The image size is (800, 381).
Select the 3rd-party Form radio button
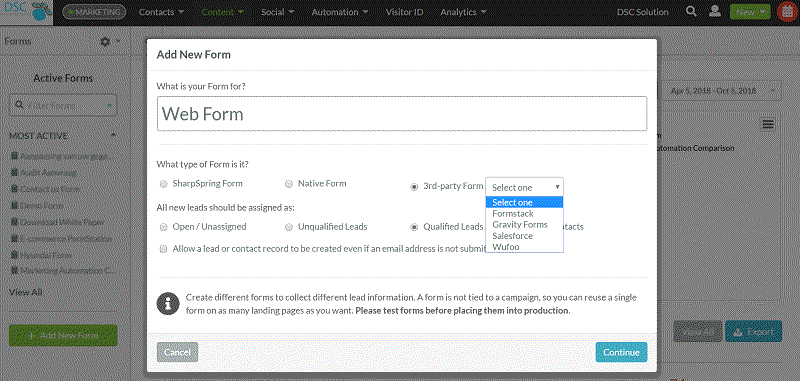click(x=414, y=187)
